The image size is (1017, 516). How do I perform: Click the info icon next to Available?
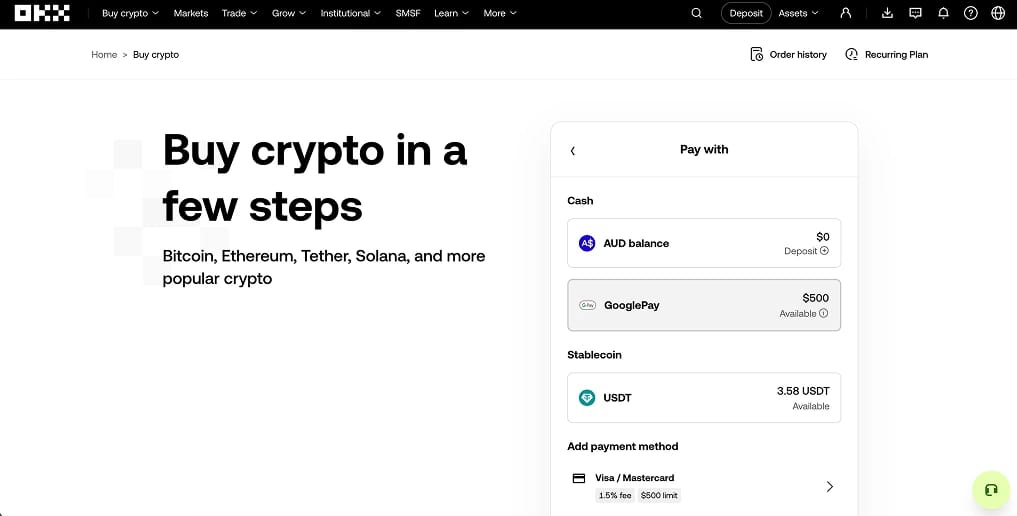[x=824, y=313]
